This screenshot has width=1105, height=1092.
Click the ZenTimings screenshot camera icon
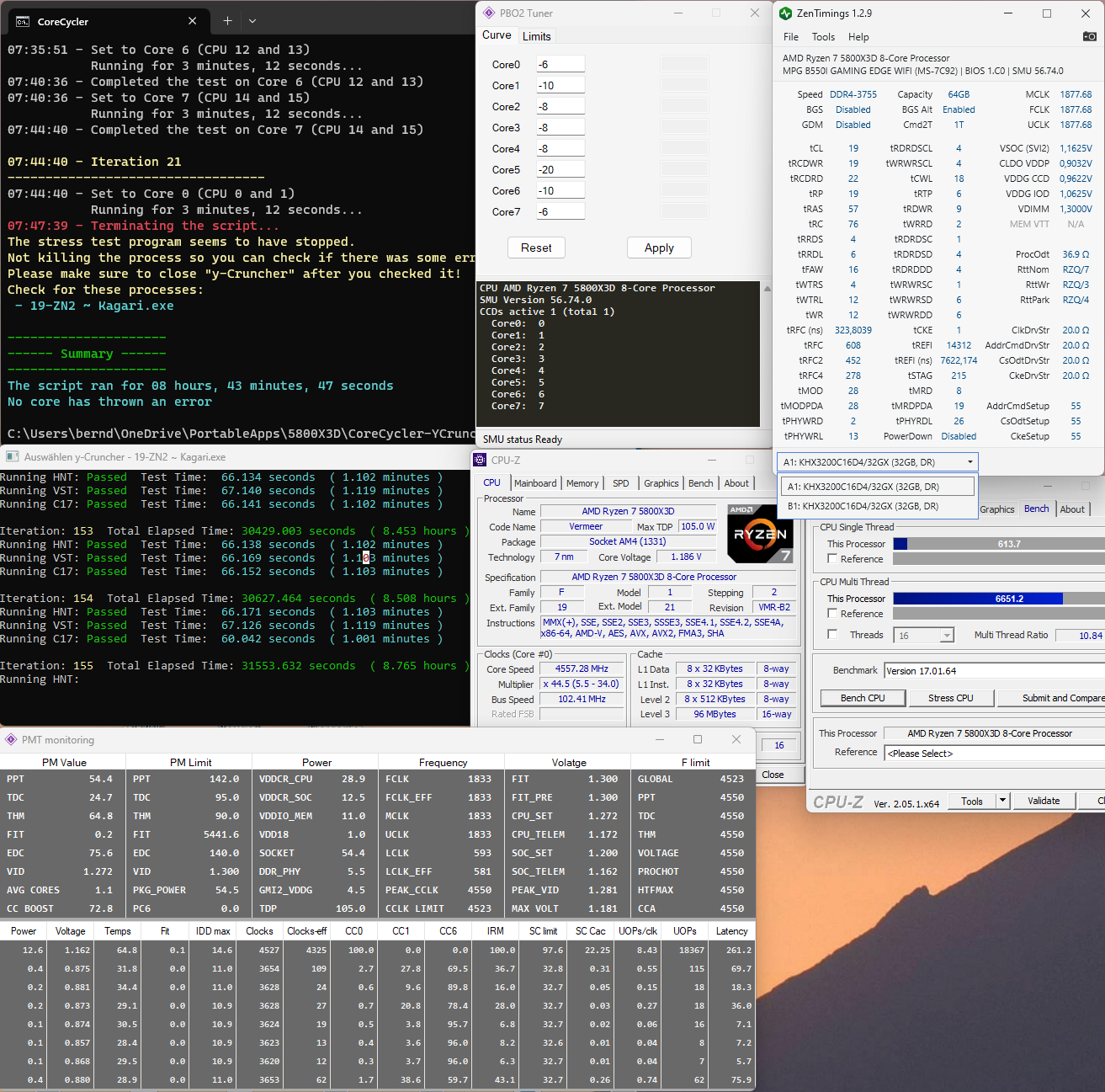tap(1089, 36)
